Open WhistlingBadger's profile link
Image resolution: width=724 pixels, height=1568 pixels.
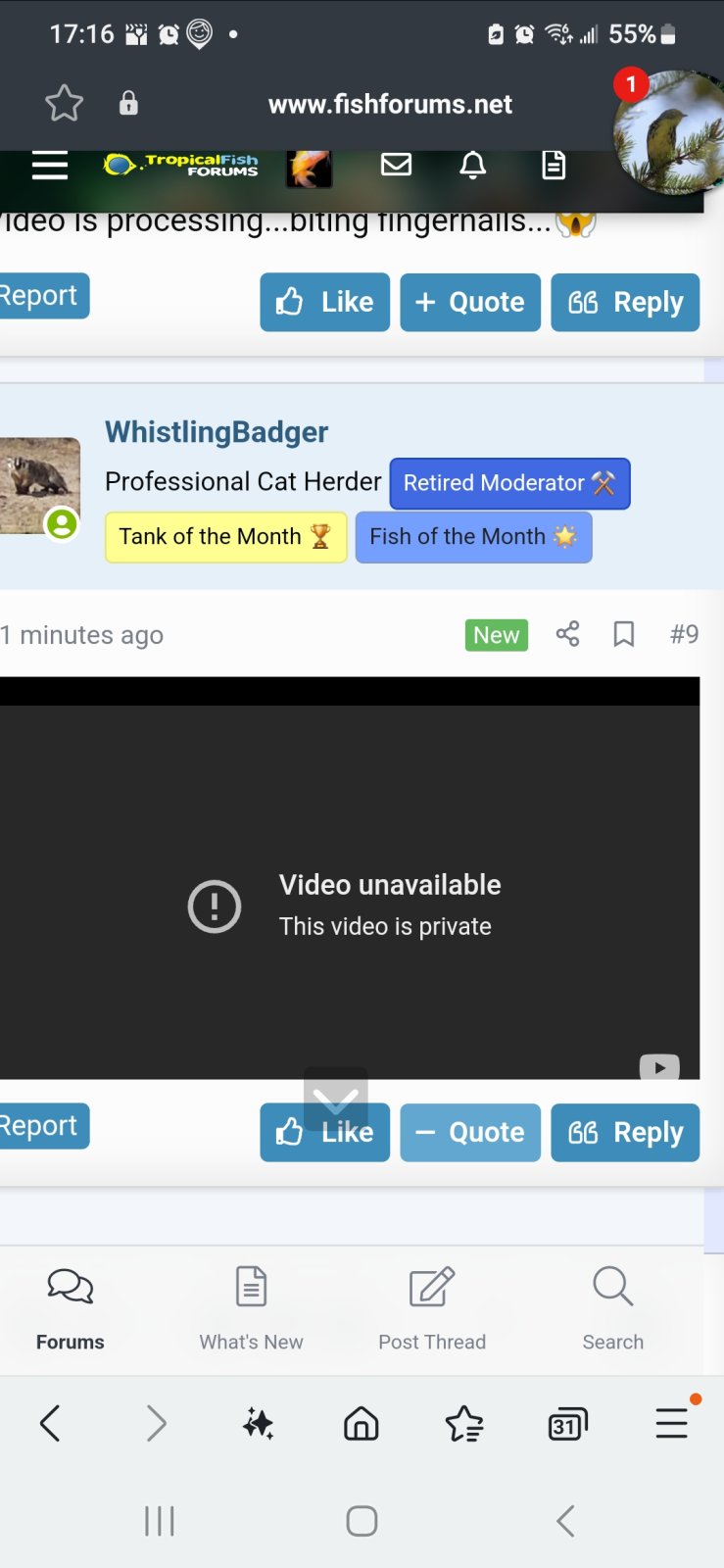[x=217, y=432]
